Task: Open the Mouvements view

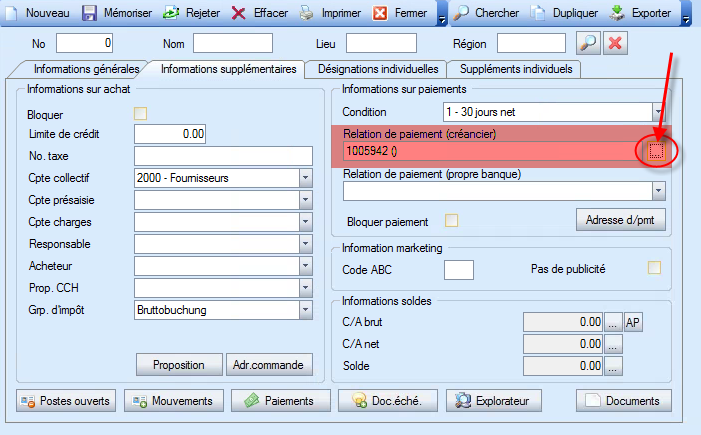Action: pyautogui.click(x=174, y=401)
